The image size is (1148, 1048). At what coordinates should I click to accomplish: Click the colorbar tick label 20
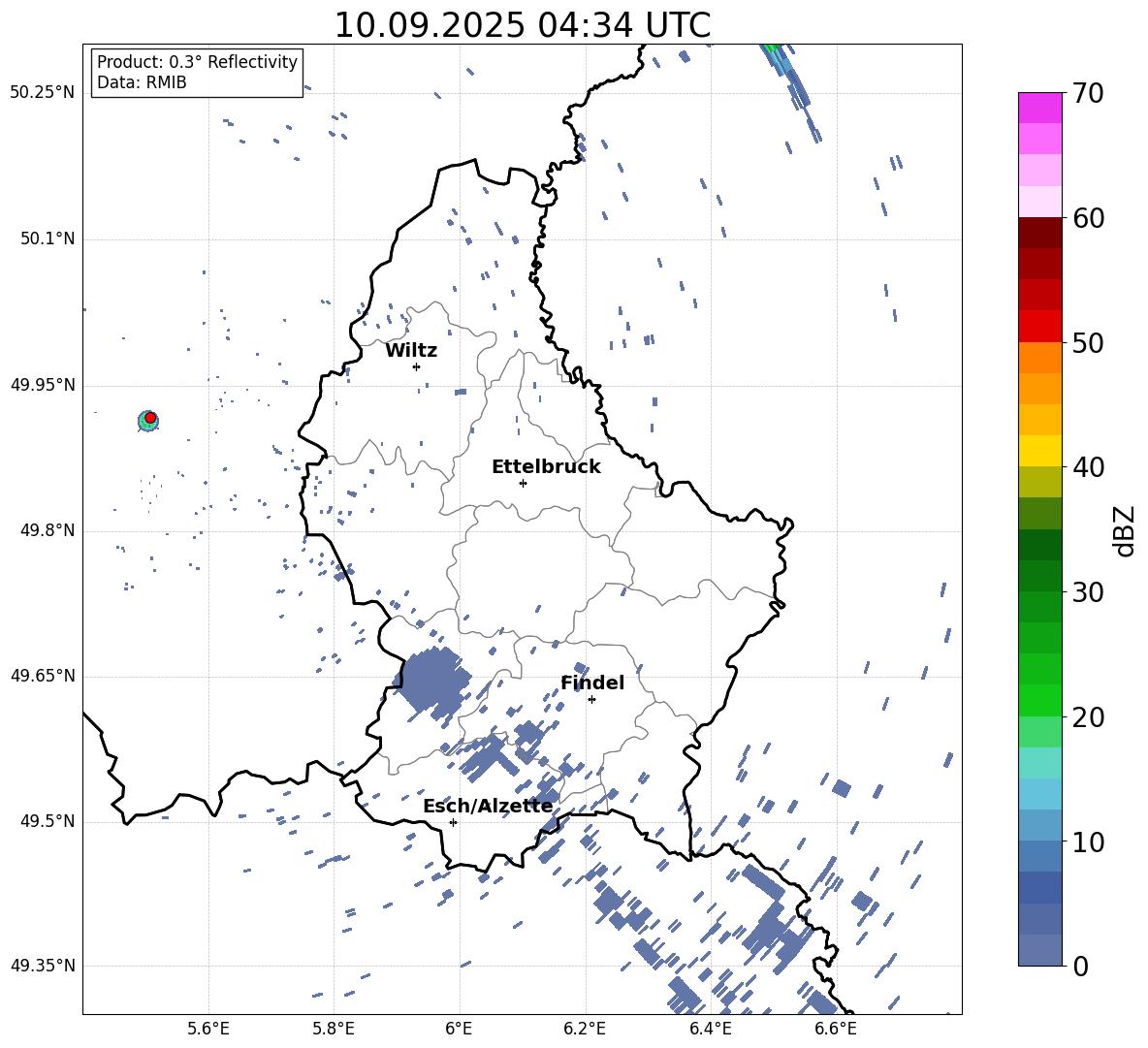[1088, 717]
